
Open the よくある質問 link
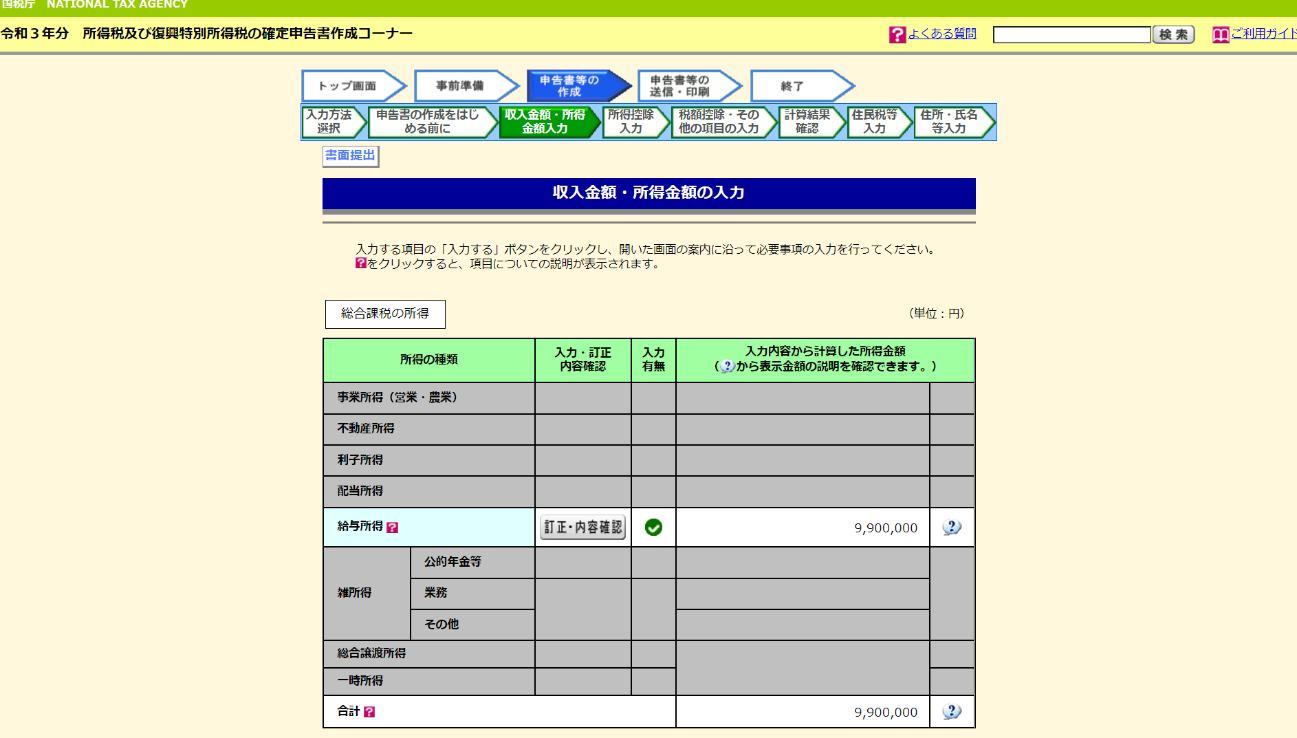[942, 34]
